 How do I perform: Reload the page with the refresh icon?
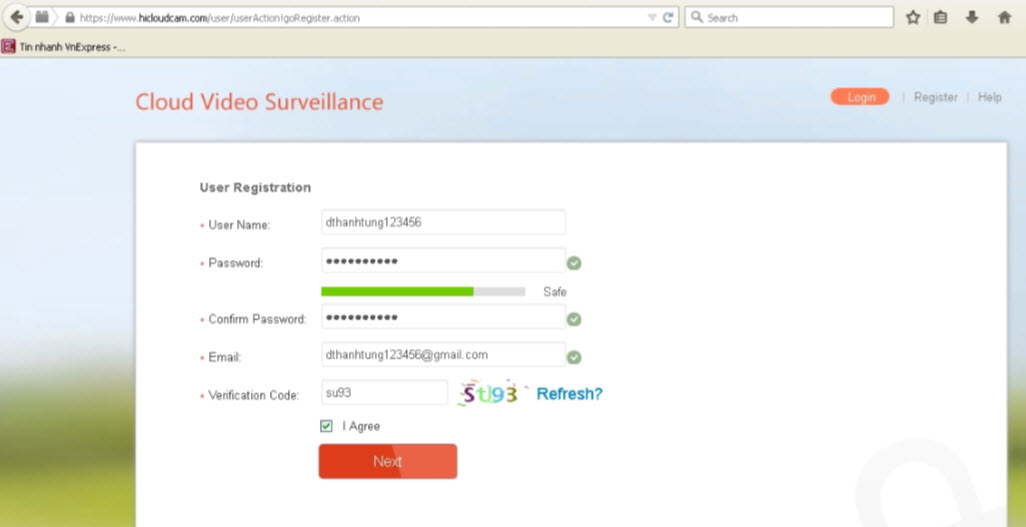coord(668,17)
